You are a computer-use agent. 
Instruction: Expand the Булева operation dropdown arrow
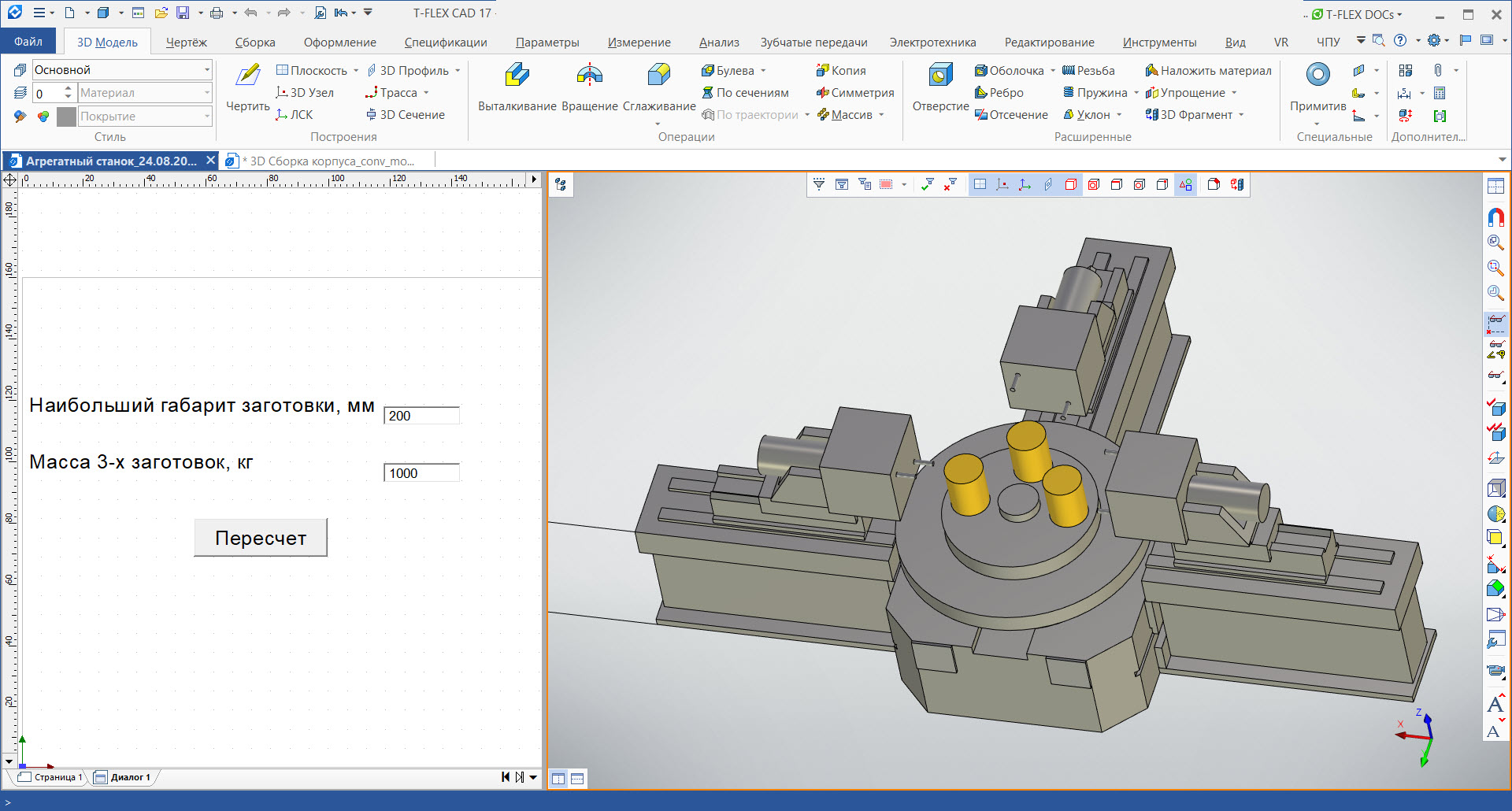[x=763, y=71]
